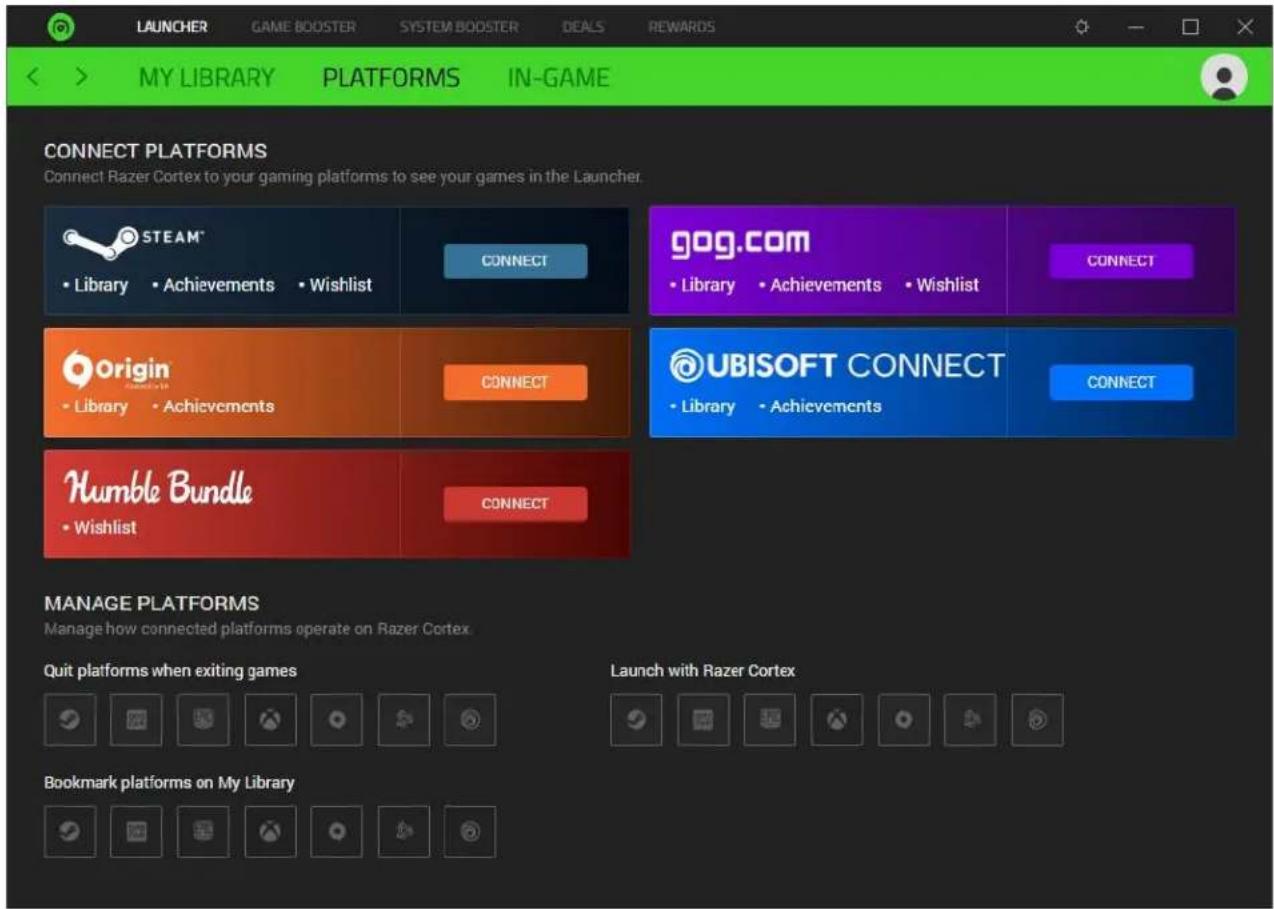Screen dimensions: 1274x909
Task: Switch to My Library section
Action: (x=206, y=78)
